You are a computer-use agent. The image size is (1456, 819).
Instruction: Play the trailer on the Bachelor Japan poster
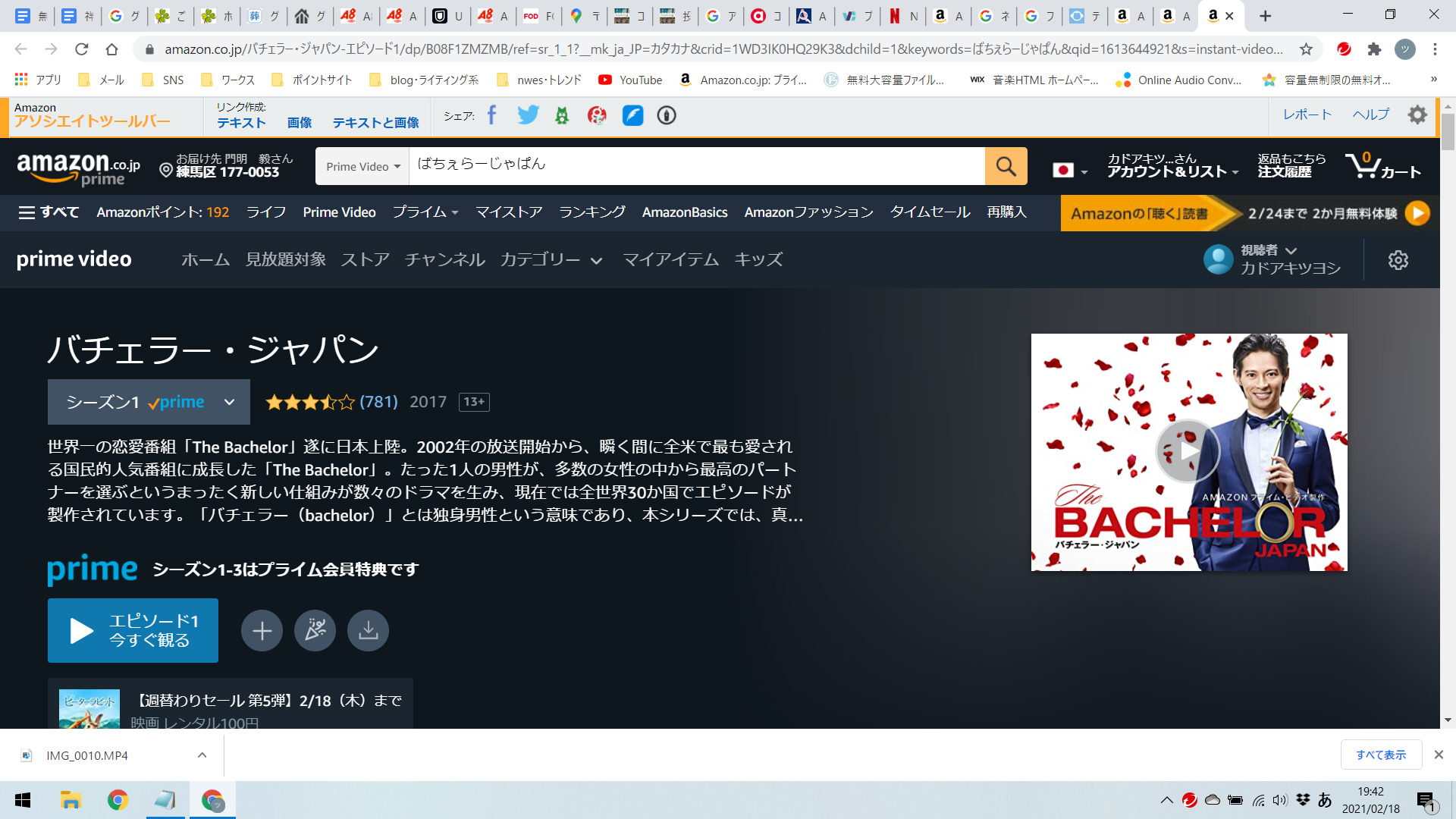[x=1187, y=451]
